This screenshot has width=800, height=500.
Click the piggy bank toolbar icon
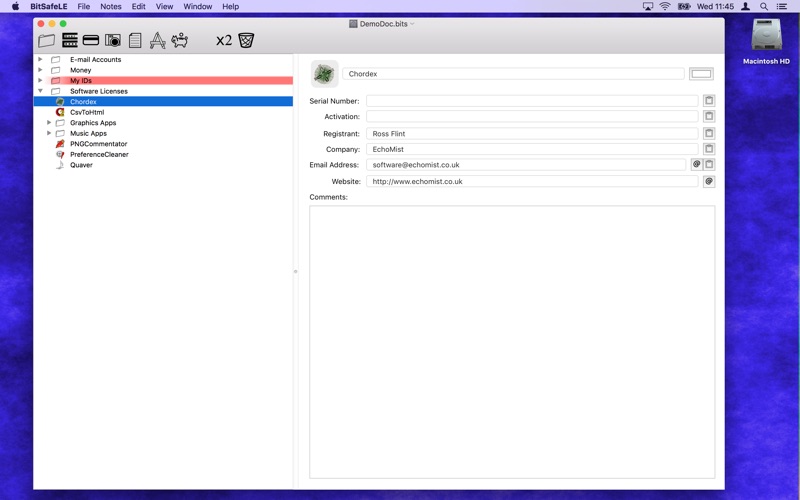179,40
